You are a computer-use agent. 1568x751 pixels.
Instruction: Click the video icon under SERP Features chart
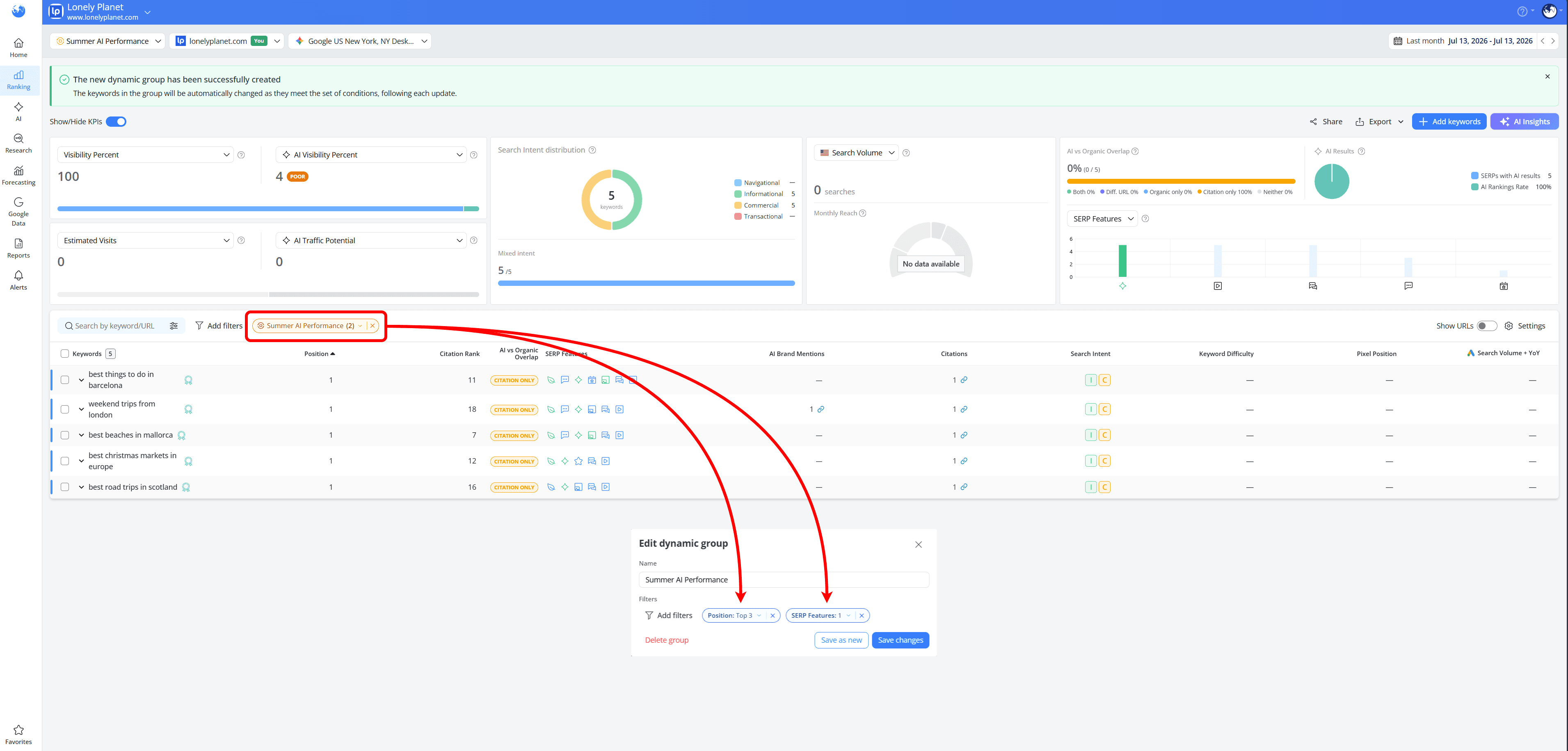click(x=1217, y=286)
